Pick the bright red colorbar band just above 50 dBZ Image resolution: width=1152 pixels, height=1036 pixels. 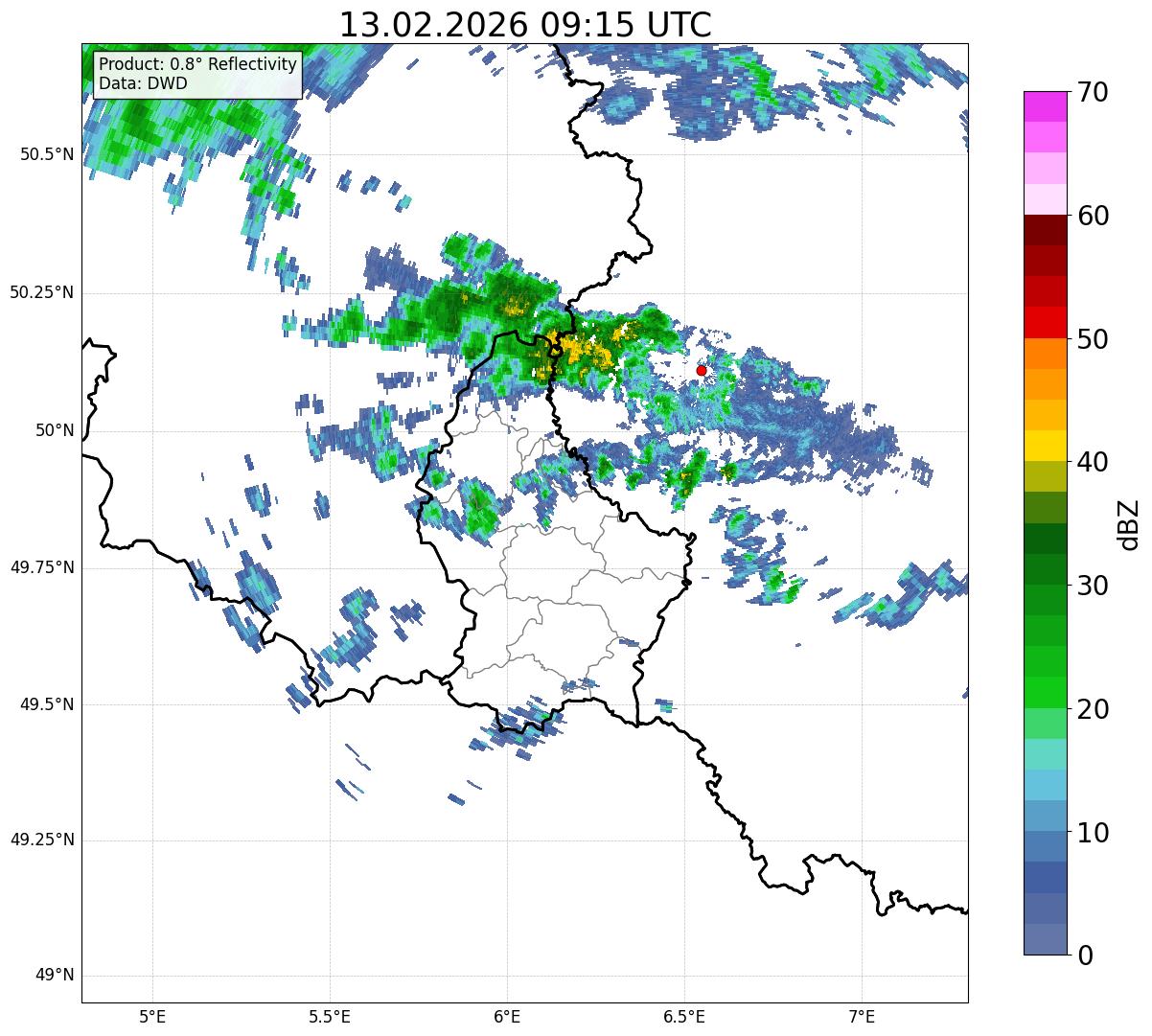pos(1045,323)
